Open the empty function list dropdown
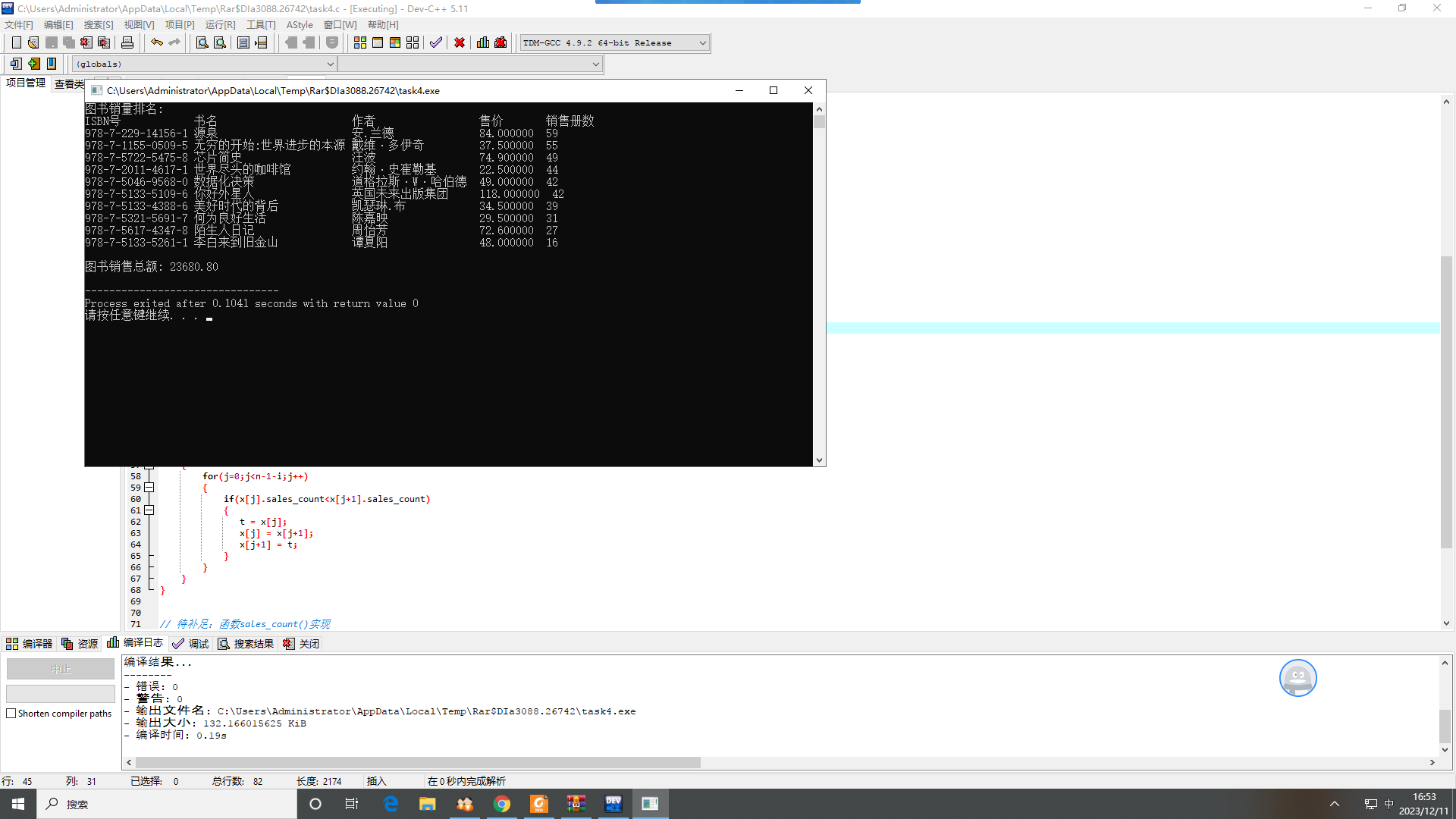 595,64
